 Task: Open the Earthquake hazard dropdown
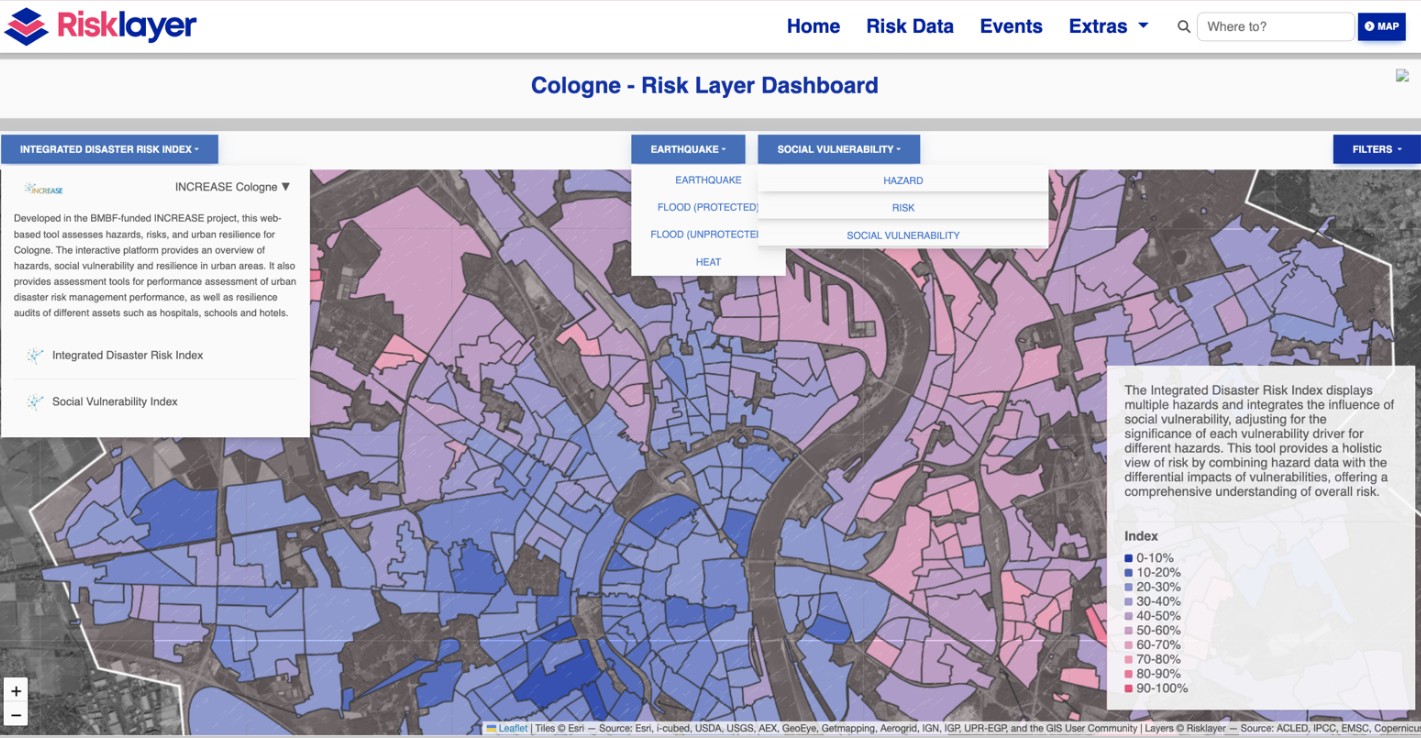click(688, 149)
